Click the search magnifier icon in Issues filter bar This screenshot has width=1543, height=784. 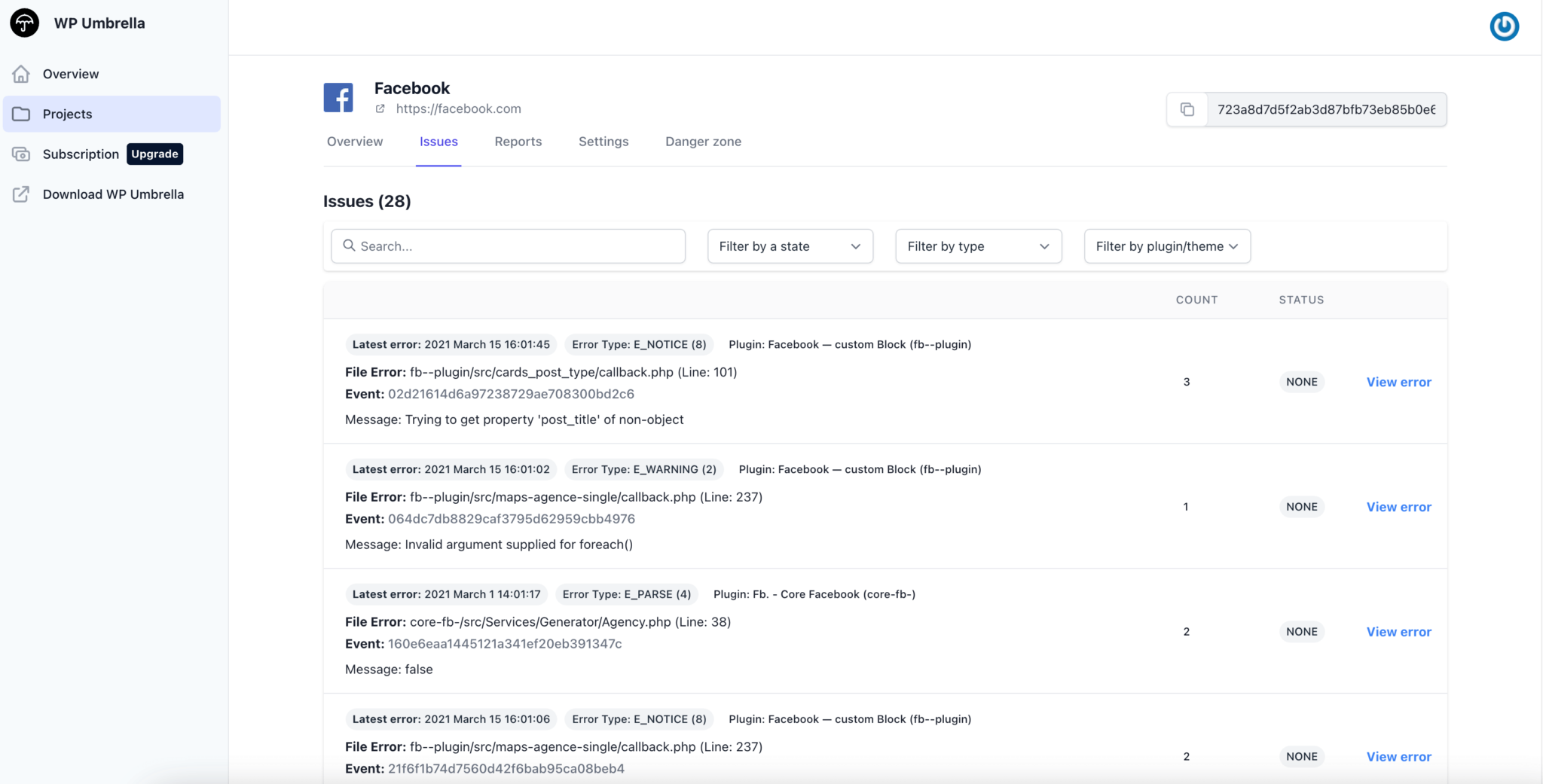(x=349, y=246)
